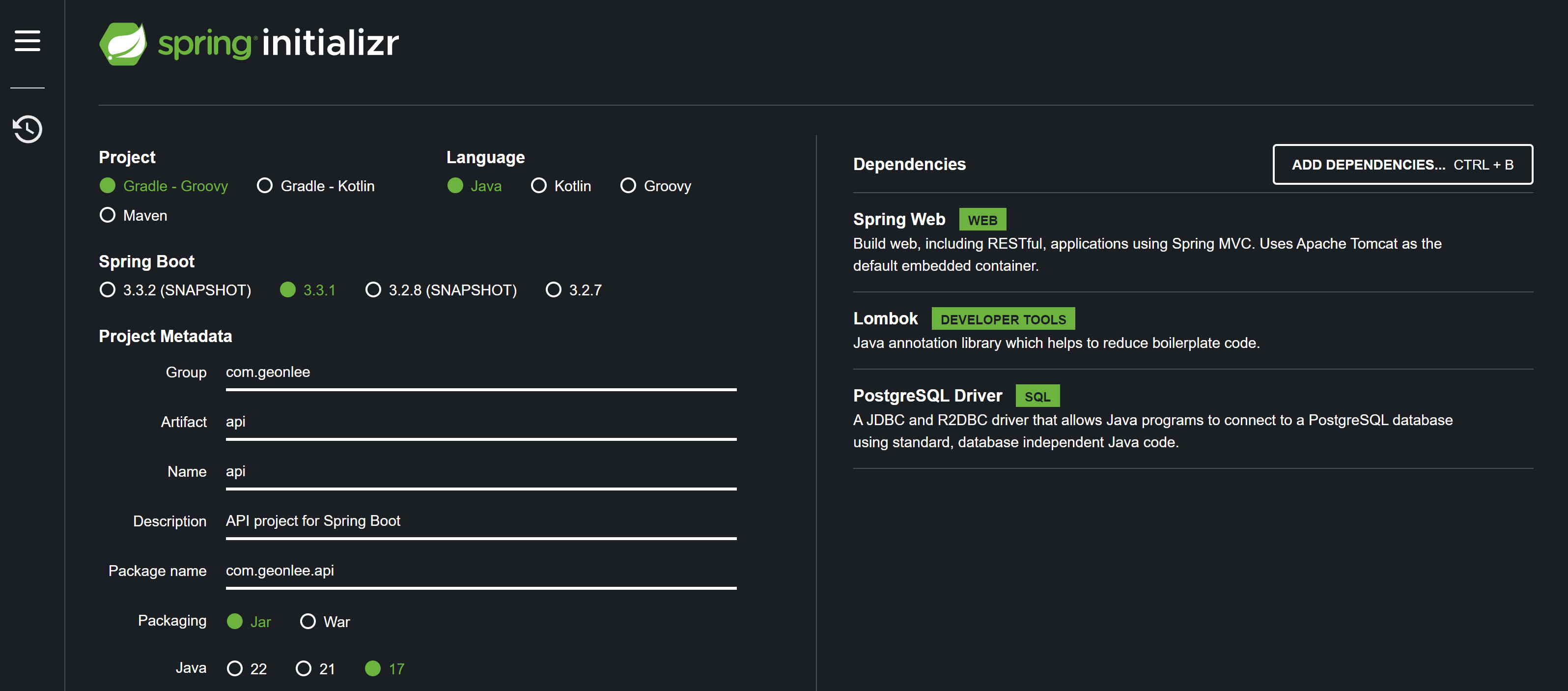1568x691 pixels.
Task: Switch packaging to War
Action: pos(308,622)
